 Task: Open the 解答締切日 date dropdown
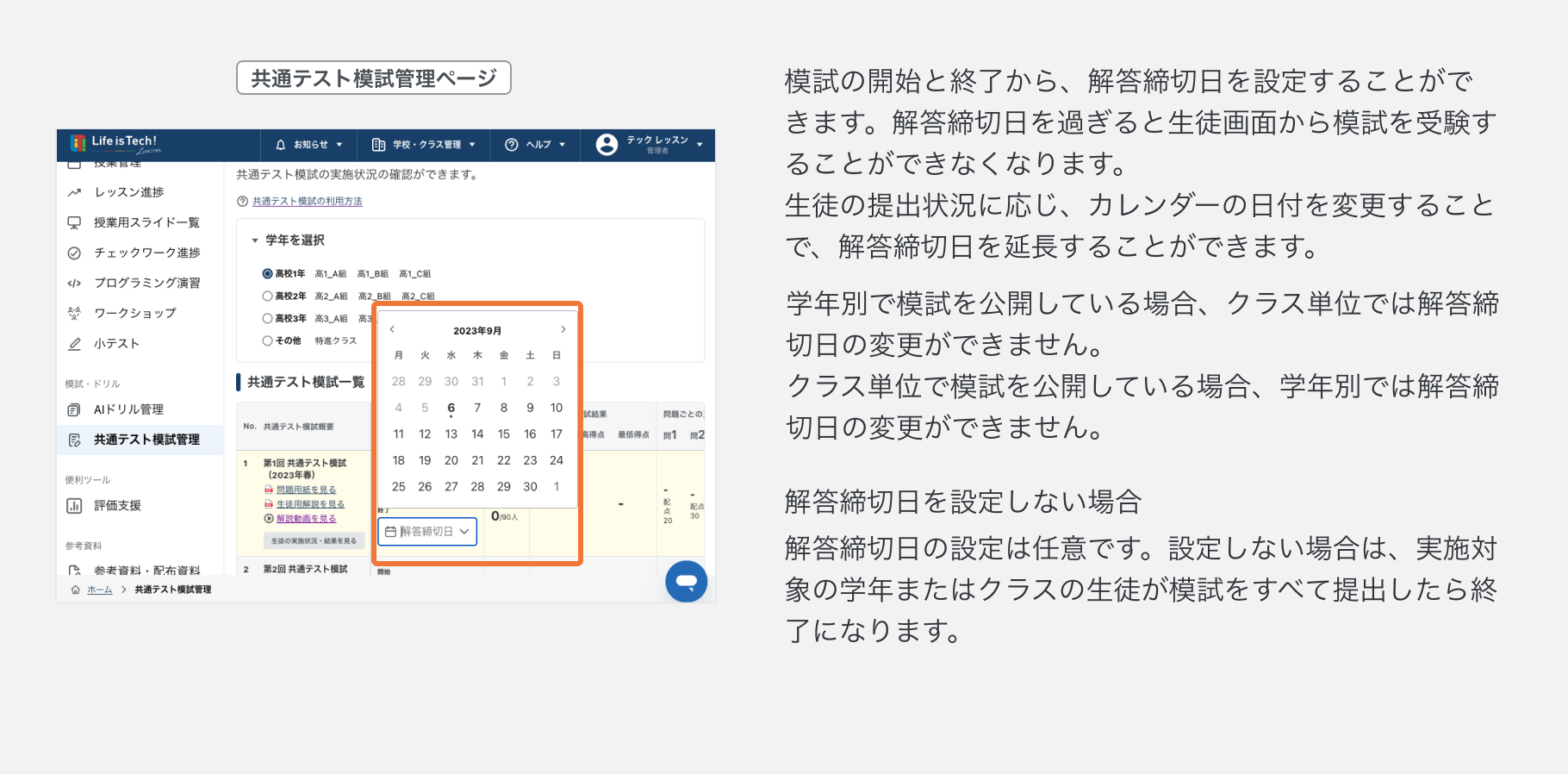tap(427, 532)
